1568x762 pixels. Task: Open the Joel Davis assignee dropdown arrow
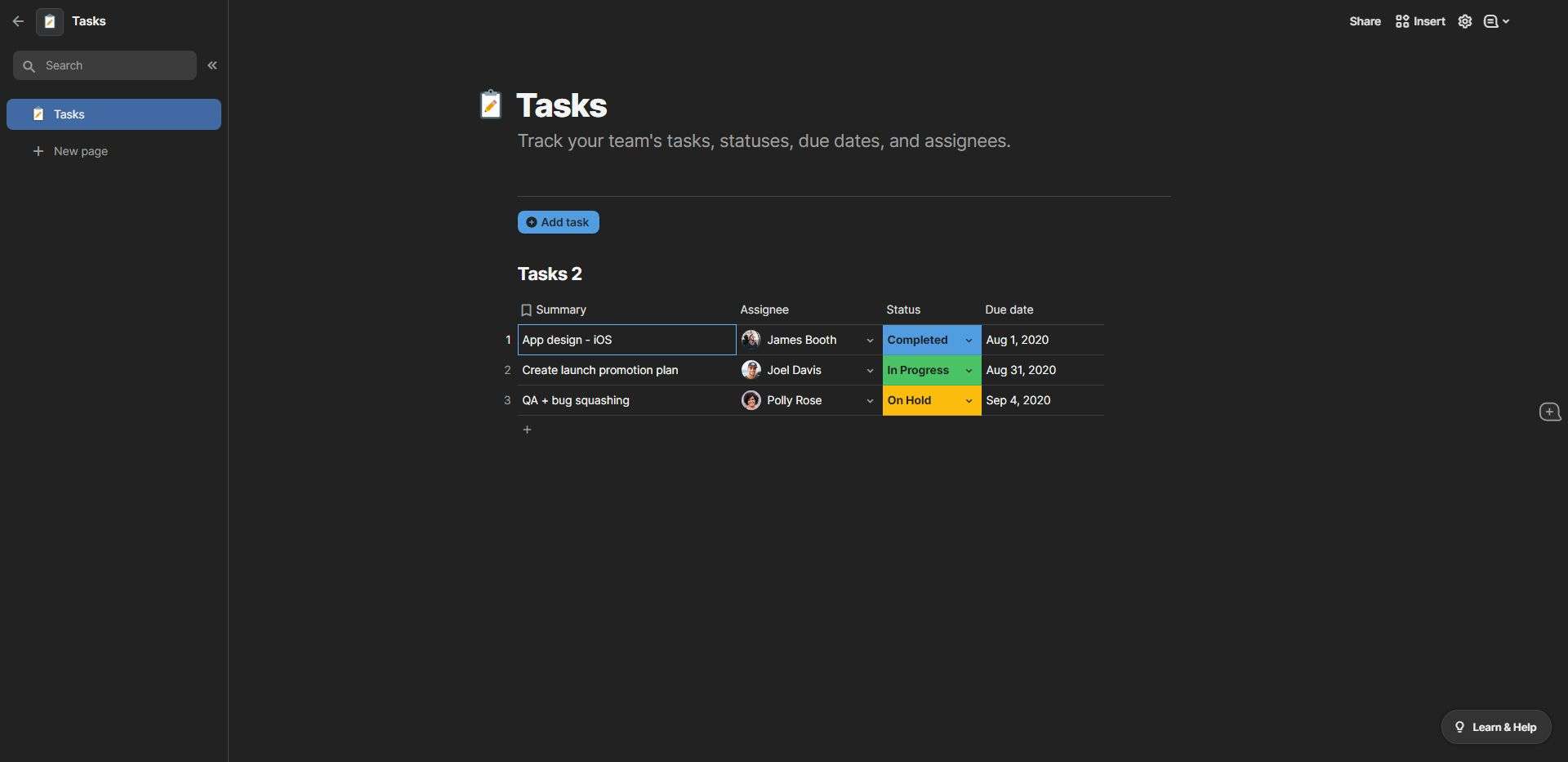tap(870, 371)
